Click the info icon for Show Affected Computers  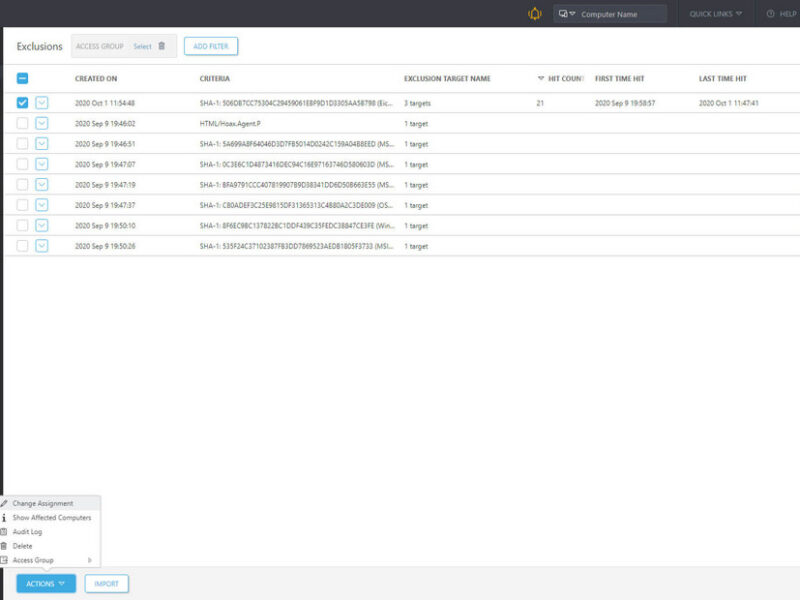(4, 518)
